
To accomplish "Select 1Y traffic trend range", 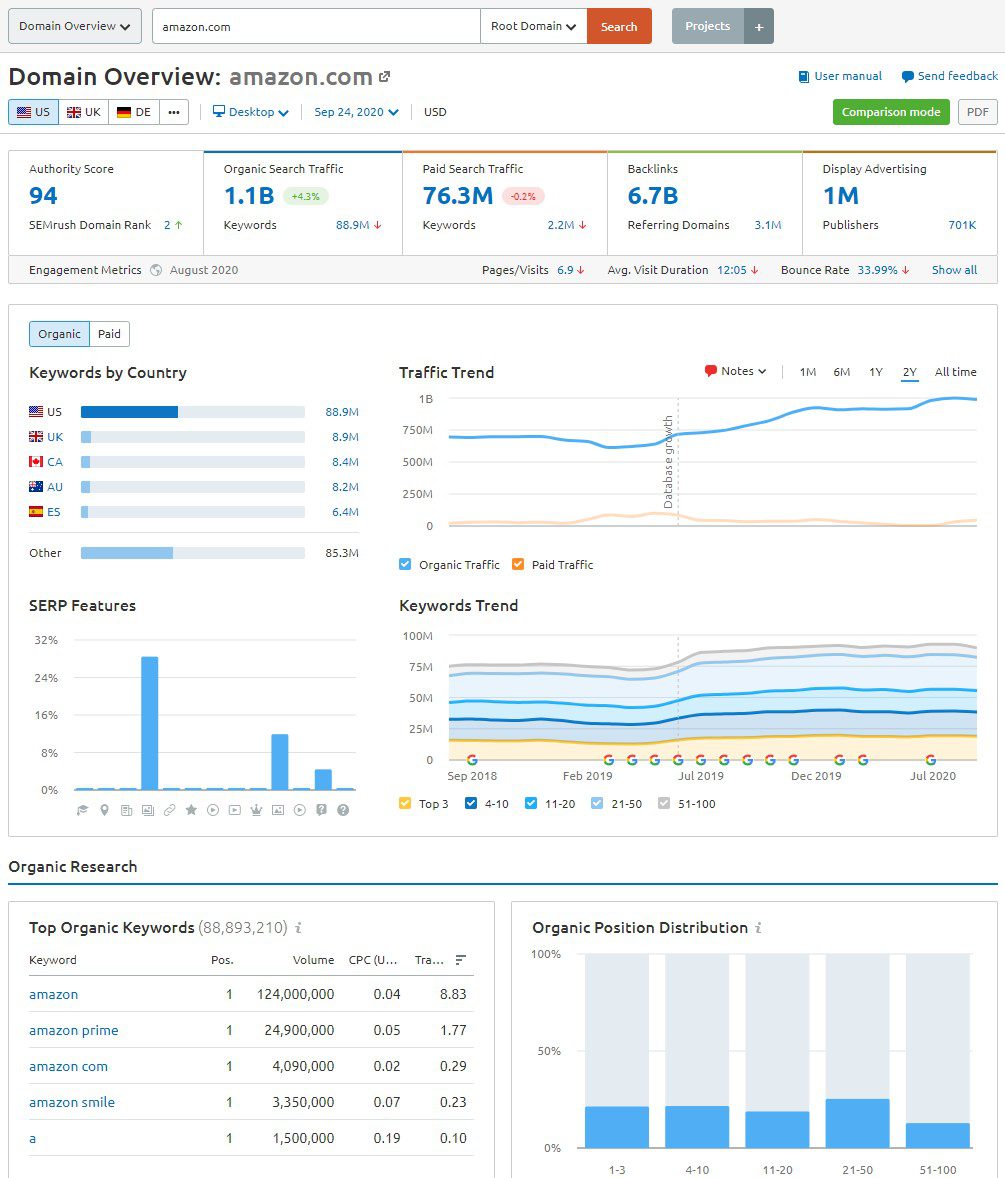I will point(876,372).
